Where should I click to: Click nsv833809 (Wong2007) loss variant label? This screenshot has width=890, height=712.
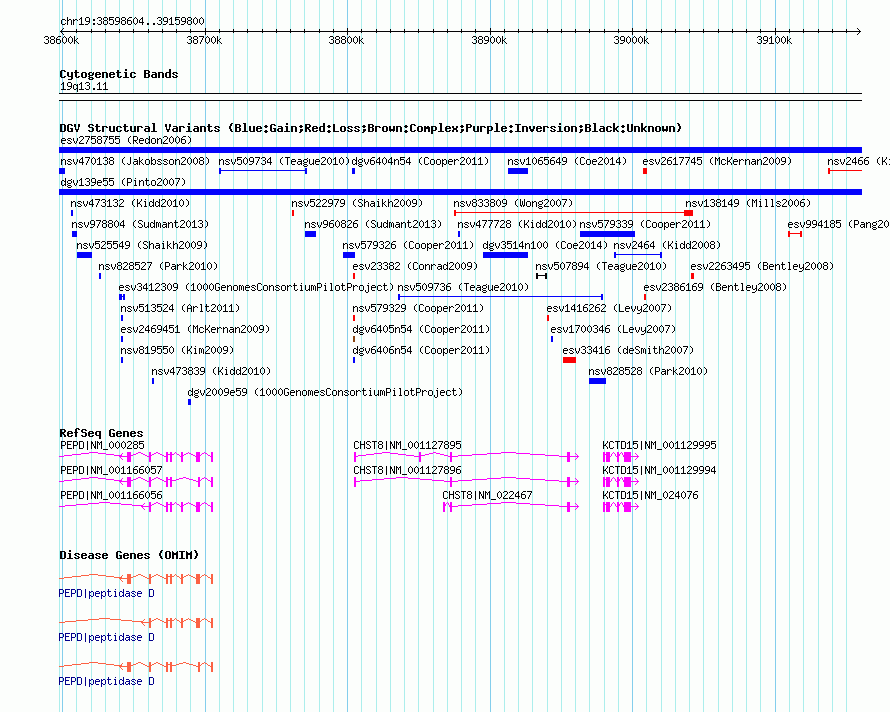513,203
